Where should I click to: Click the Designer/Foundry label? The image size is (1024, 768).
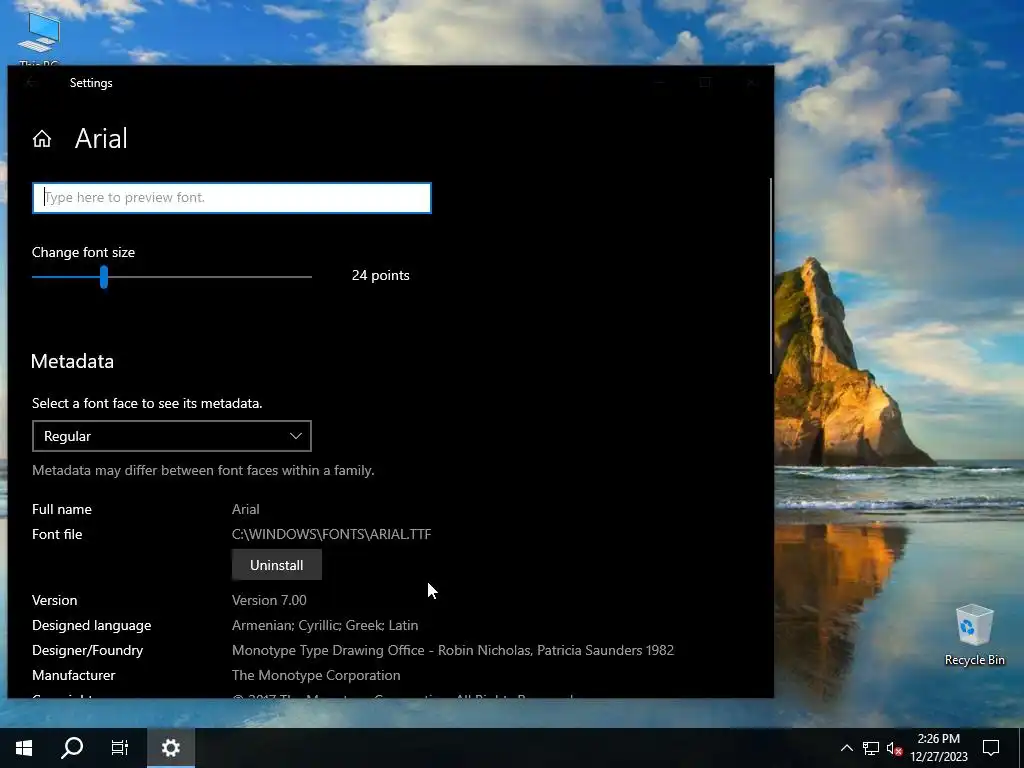point(88,650)
